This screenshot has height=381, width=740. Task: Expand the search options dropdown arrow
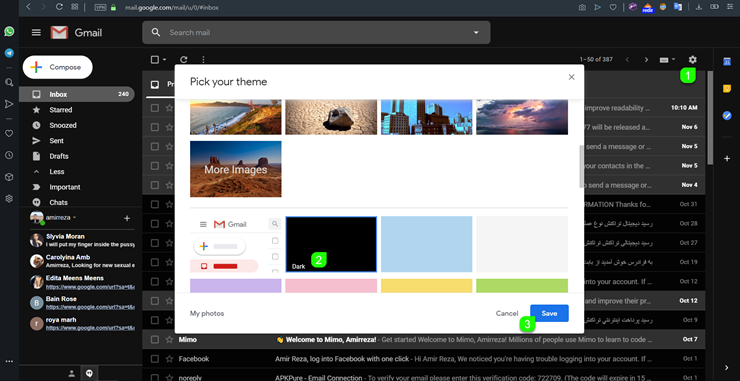click(476, 33)
